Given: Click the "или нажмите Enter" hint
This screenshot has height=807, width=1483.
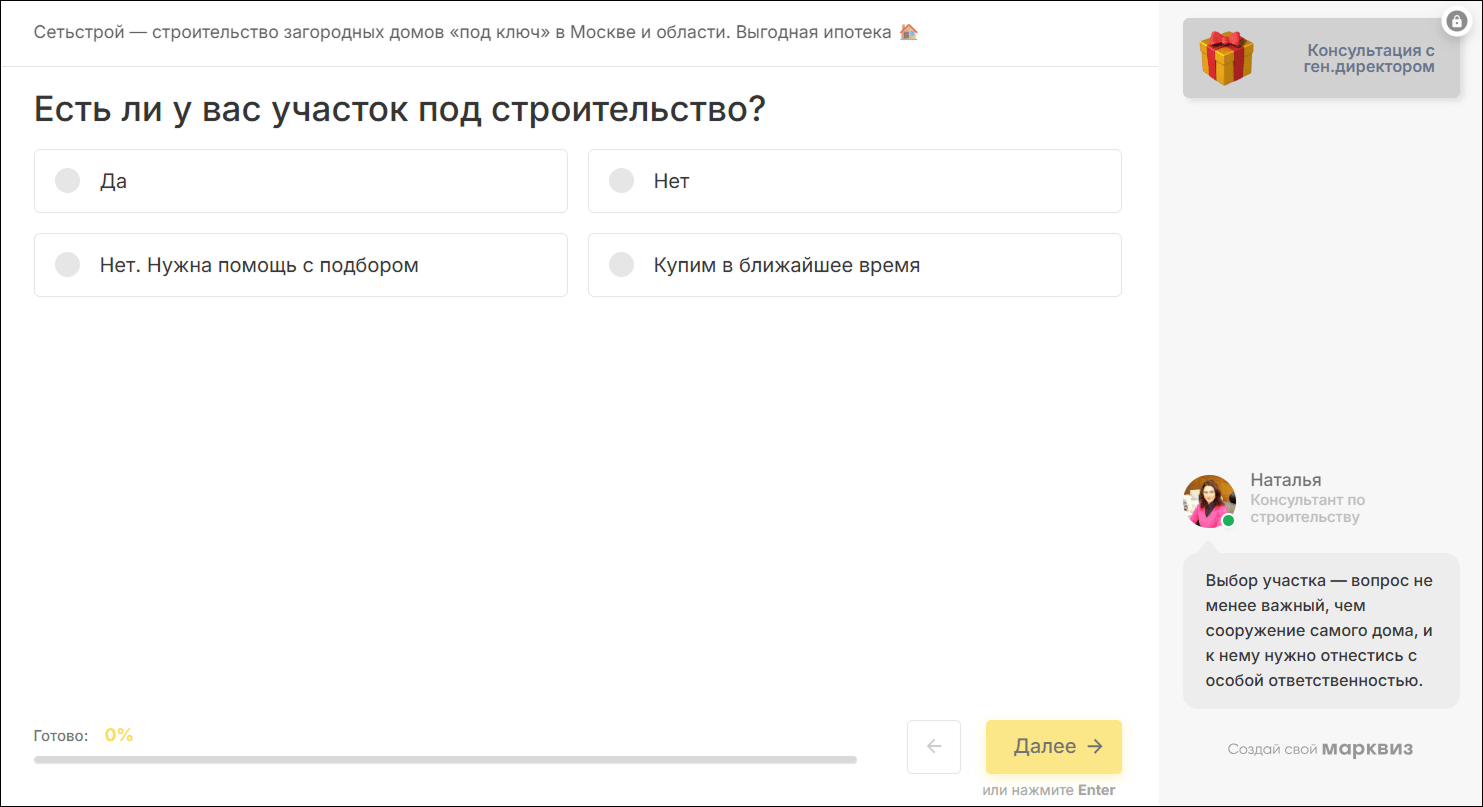Looking at the screenshot, I should [x=1048, y=790].
